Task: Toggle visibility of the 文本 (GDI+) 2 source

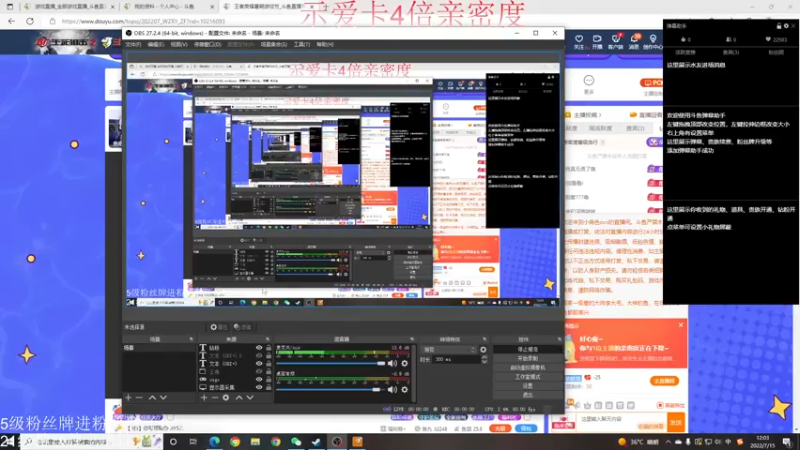Action: click(259, 356)
